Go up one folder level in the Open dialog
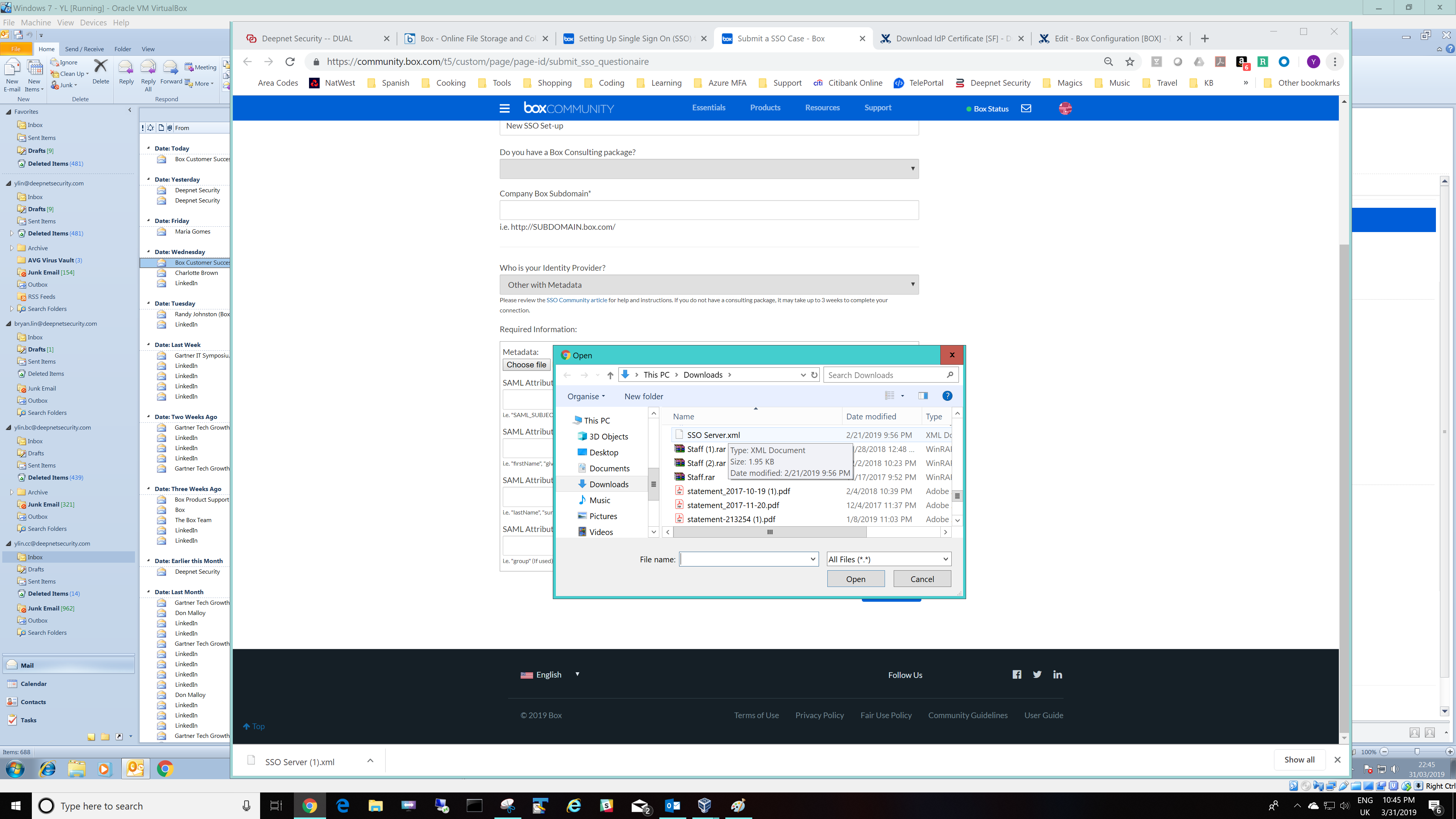The image size is (1456, 819). click(610, 375)
